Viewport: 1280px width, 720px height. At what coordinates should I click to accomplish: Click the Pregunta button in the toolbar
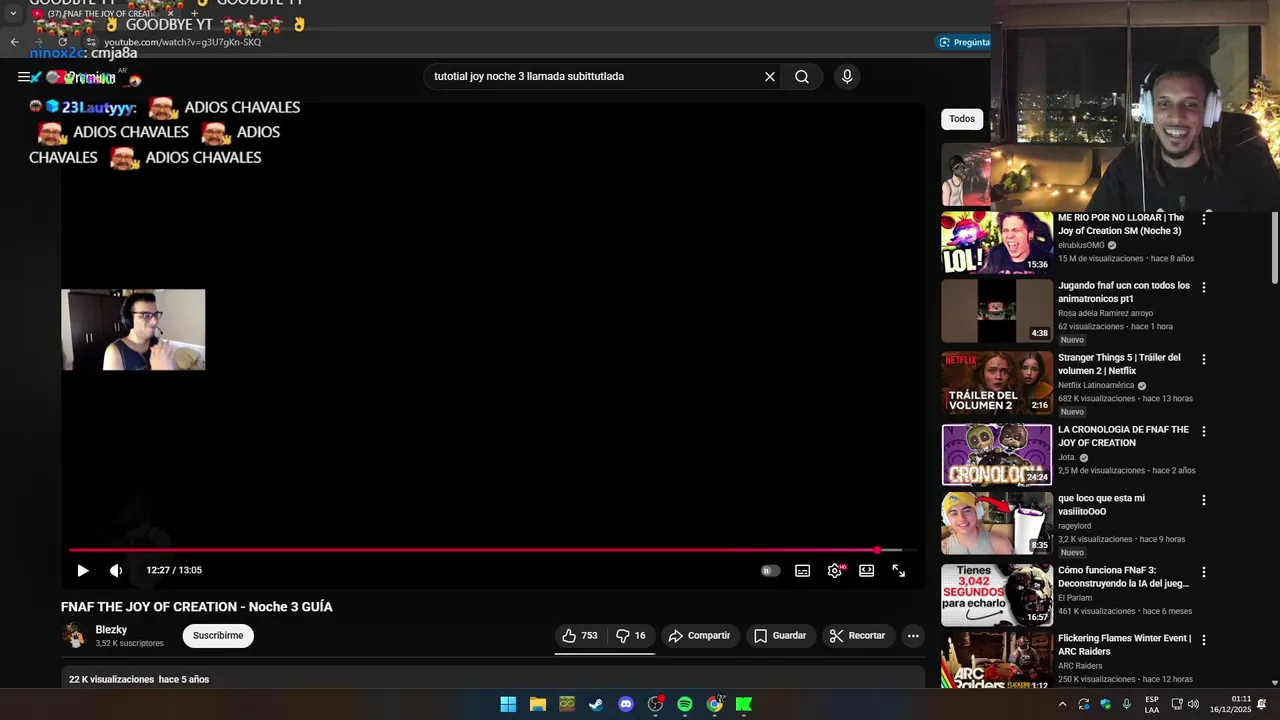[x=964, y=42]
